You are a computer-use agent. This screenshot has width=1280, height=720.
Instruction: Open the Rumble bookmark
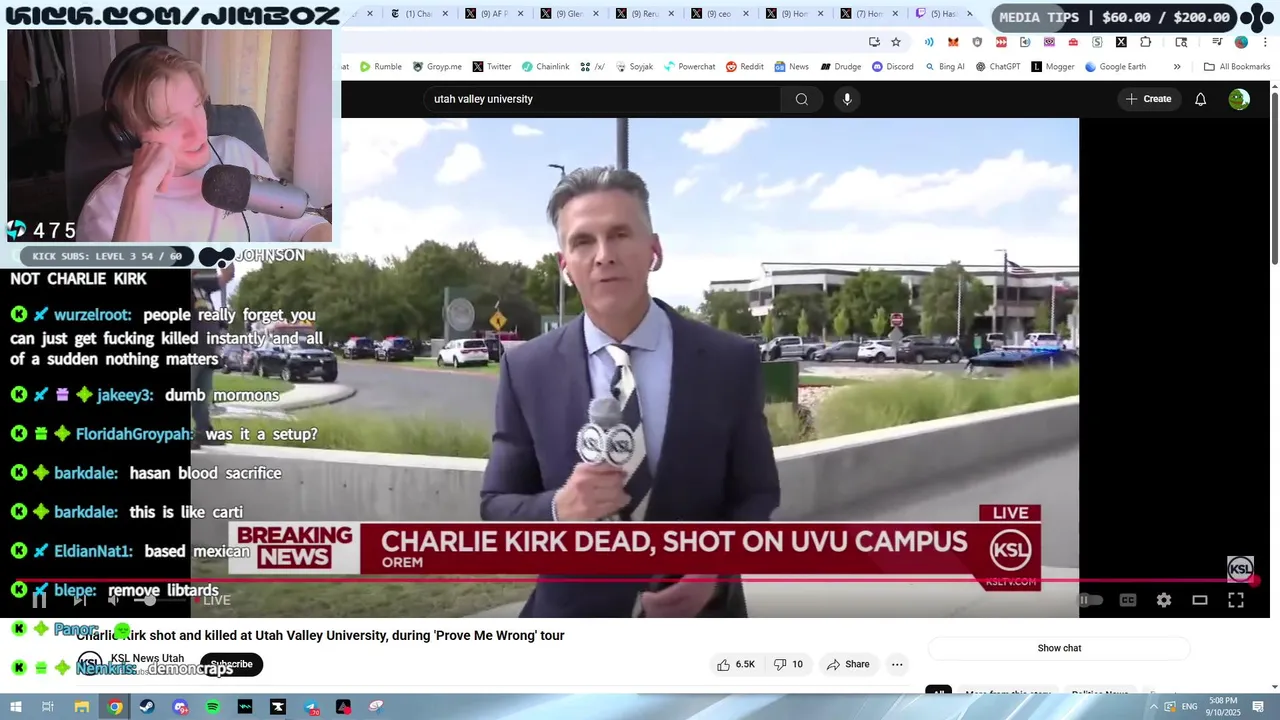[381, 67]
